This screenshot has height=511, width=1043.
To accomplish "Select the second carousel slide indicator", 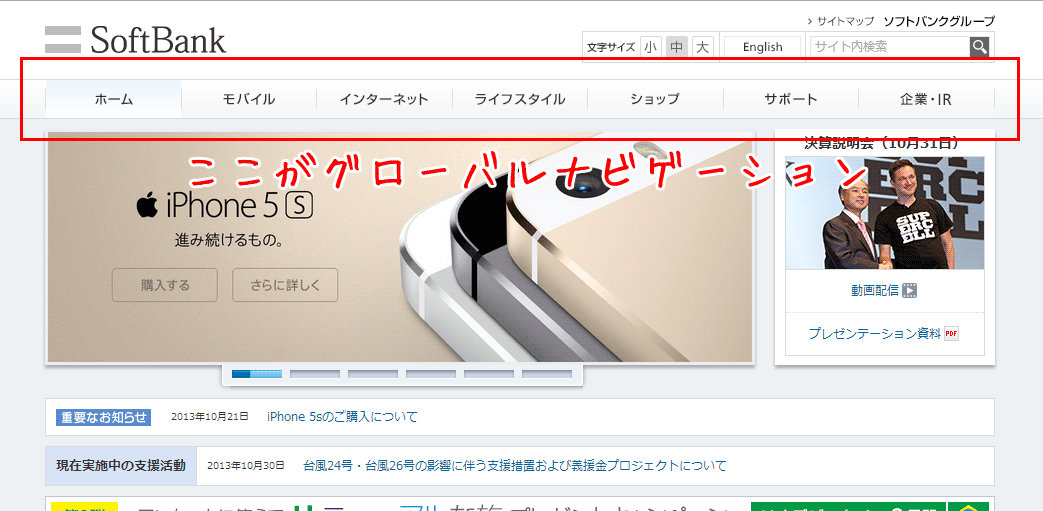I will 315,374.
